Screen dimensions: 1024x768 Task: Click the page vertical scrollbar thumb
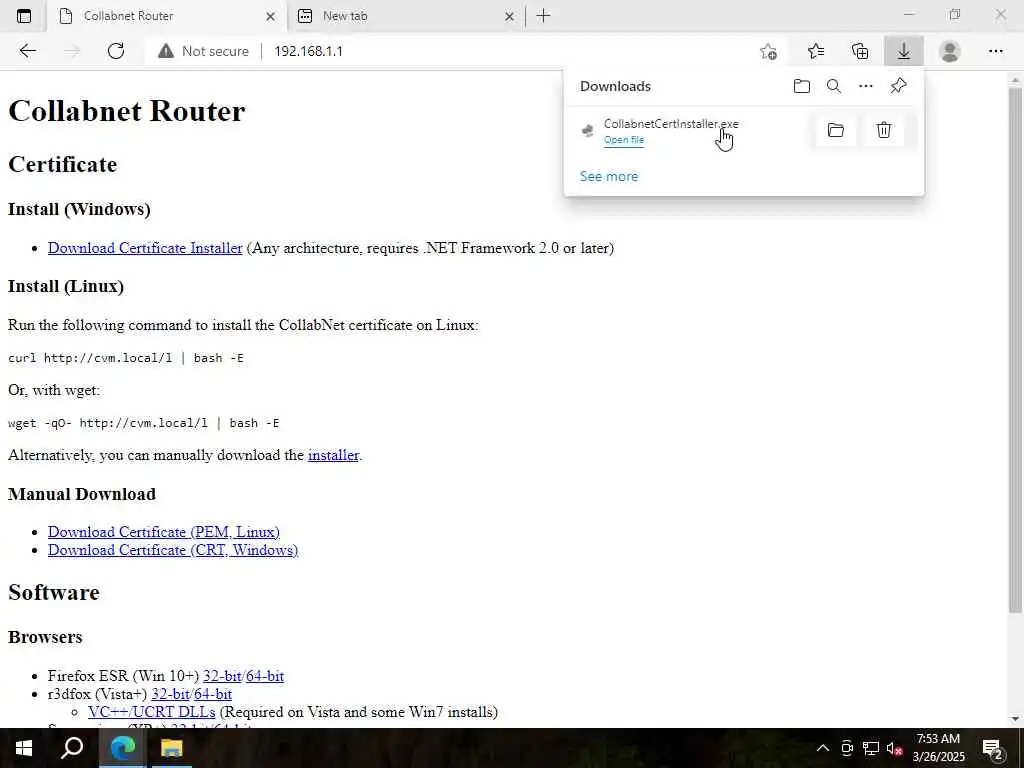pyautogui.click(x=1015, y=349)
